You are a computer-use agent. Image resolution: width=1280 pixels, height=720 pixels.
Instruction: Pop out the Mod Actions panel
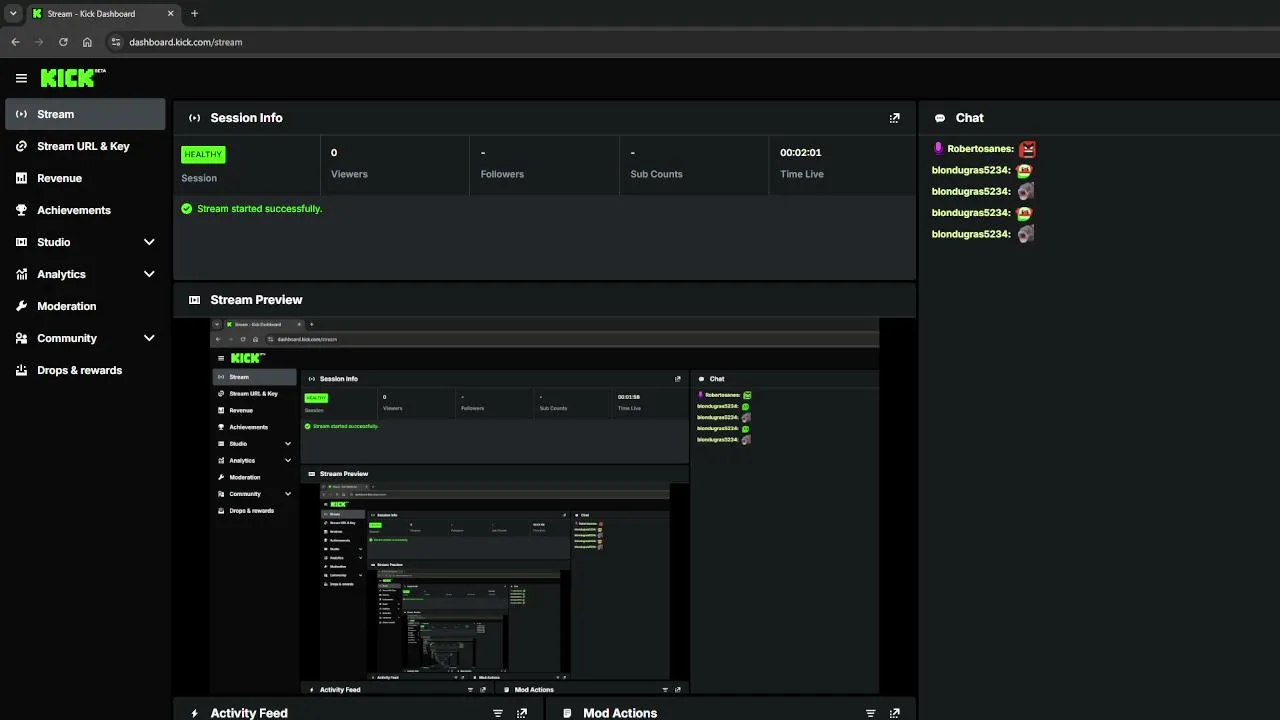point(894,713)
